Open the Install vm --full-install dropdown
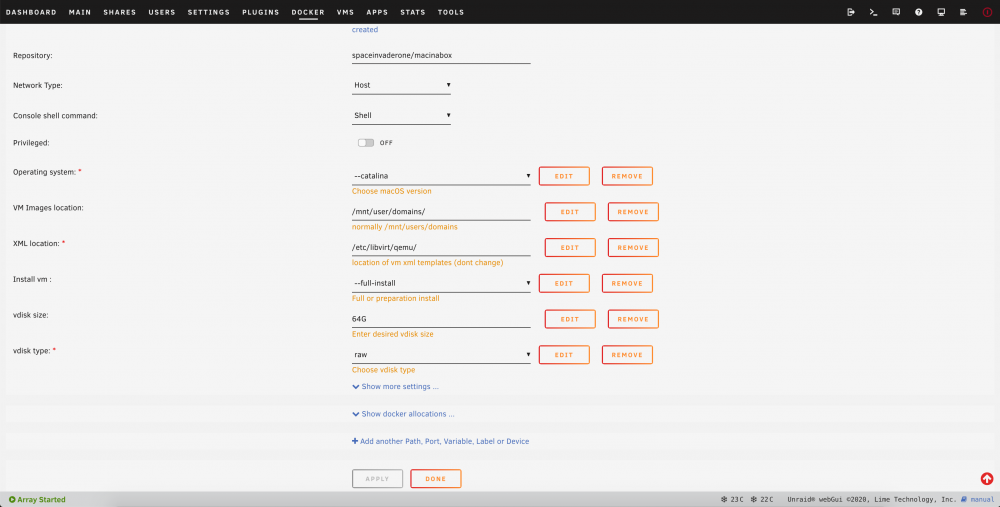This screenshot has width=1000, height=507. pos(441,283)
